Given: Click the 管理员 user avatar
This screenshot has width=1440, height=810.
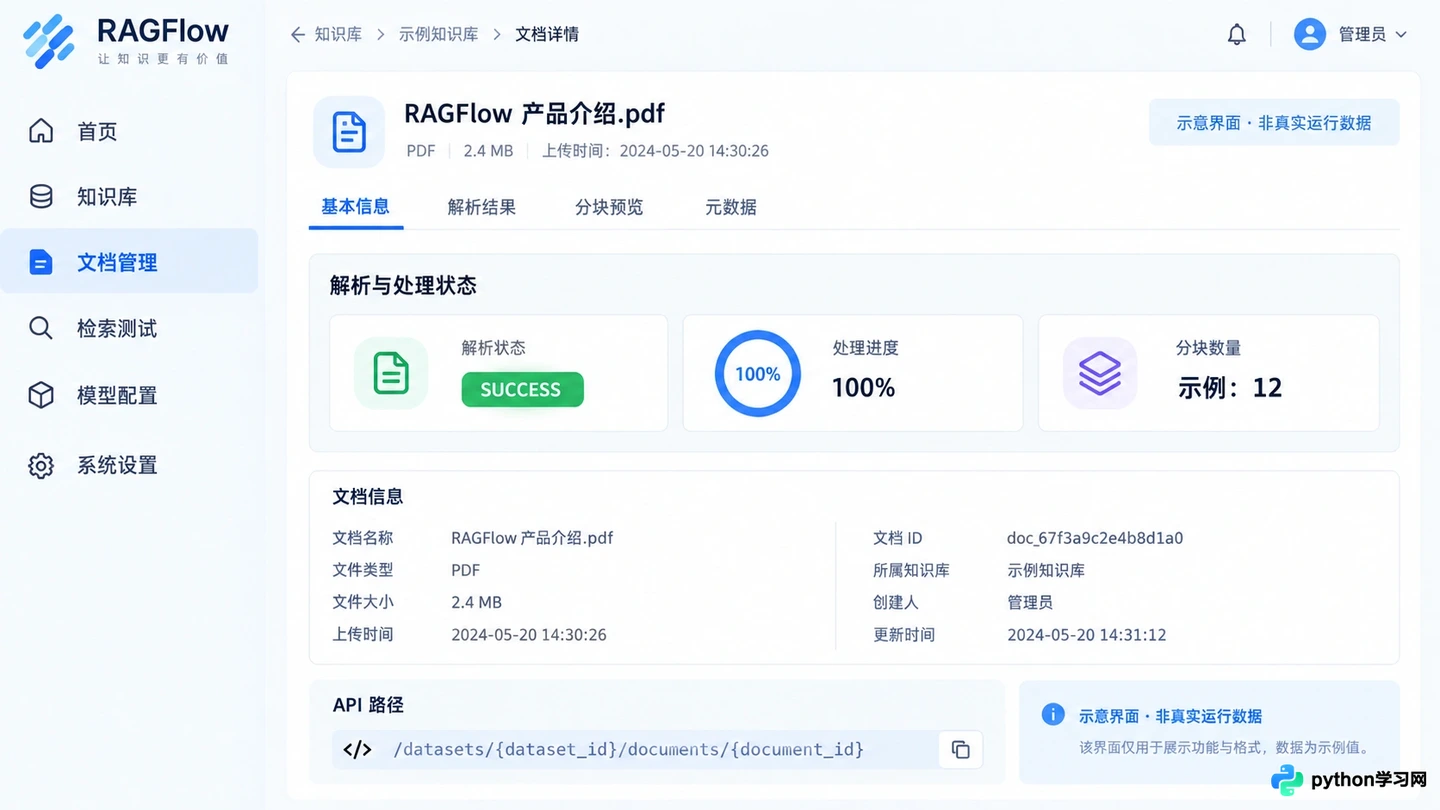Looking at the screenshot, I should [1310, 34].
